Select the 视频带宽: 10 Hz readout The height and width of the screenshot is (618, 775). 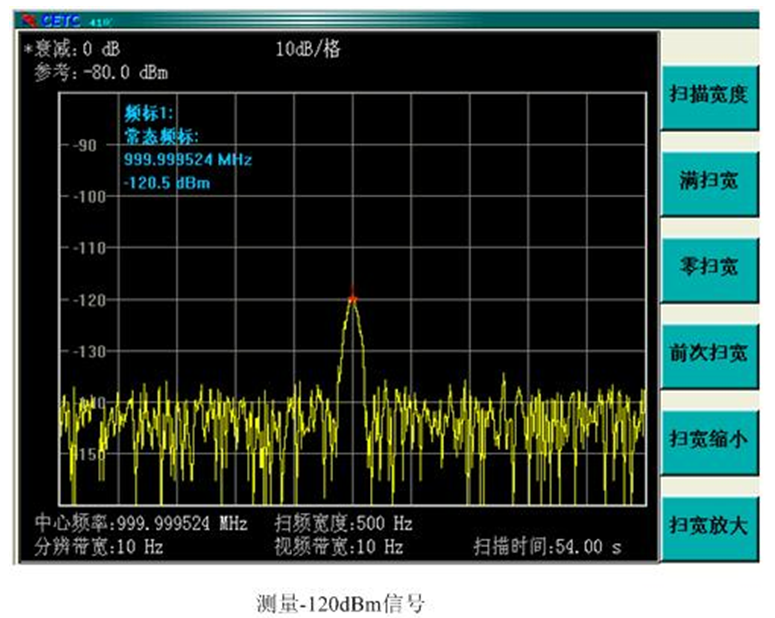tap(338, 547)
